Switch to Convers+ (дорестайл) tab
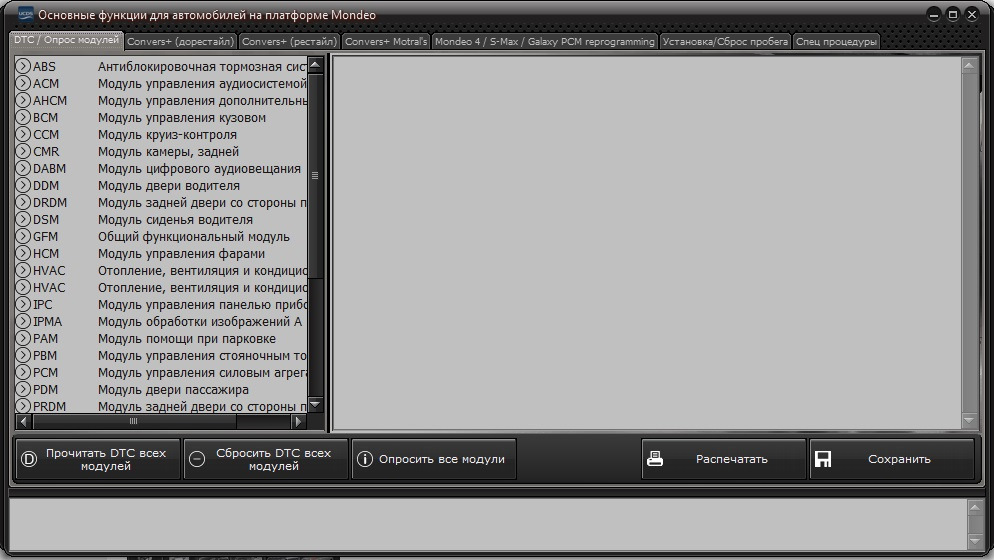The width and height of the screenshot is (994, 560). coord(181,41)
